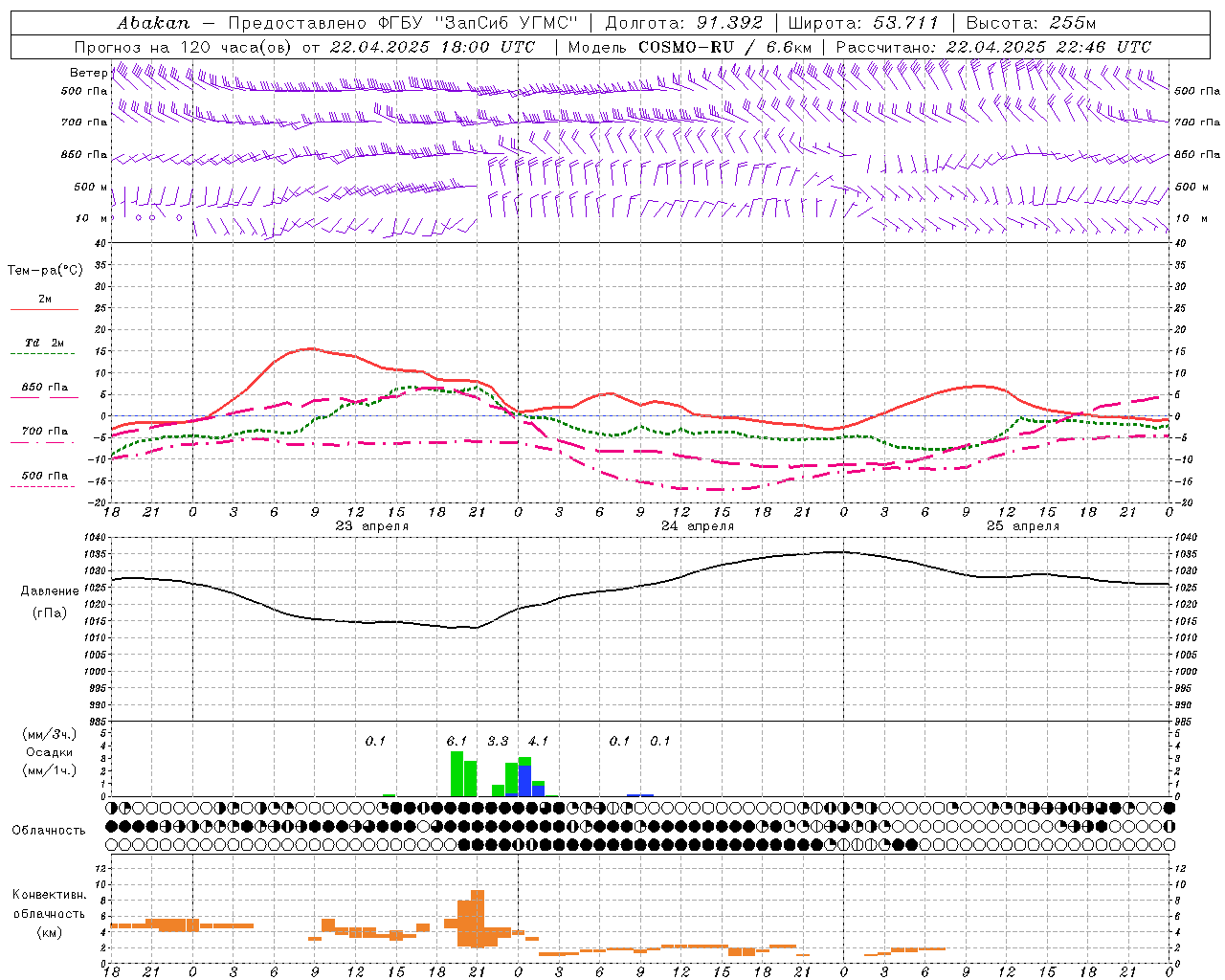Click the "Ветер" wind section label
1225x980 pixels.
coord(88,73)
